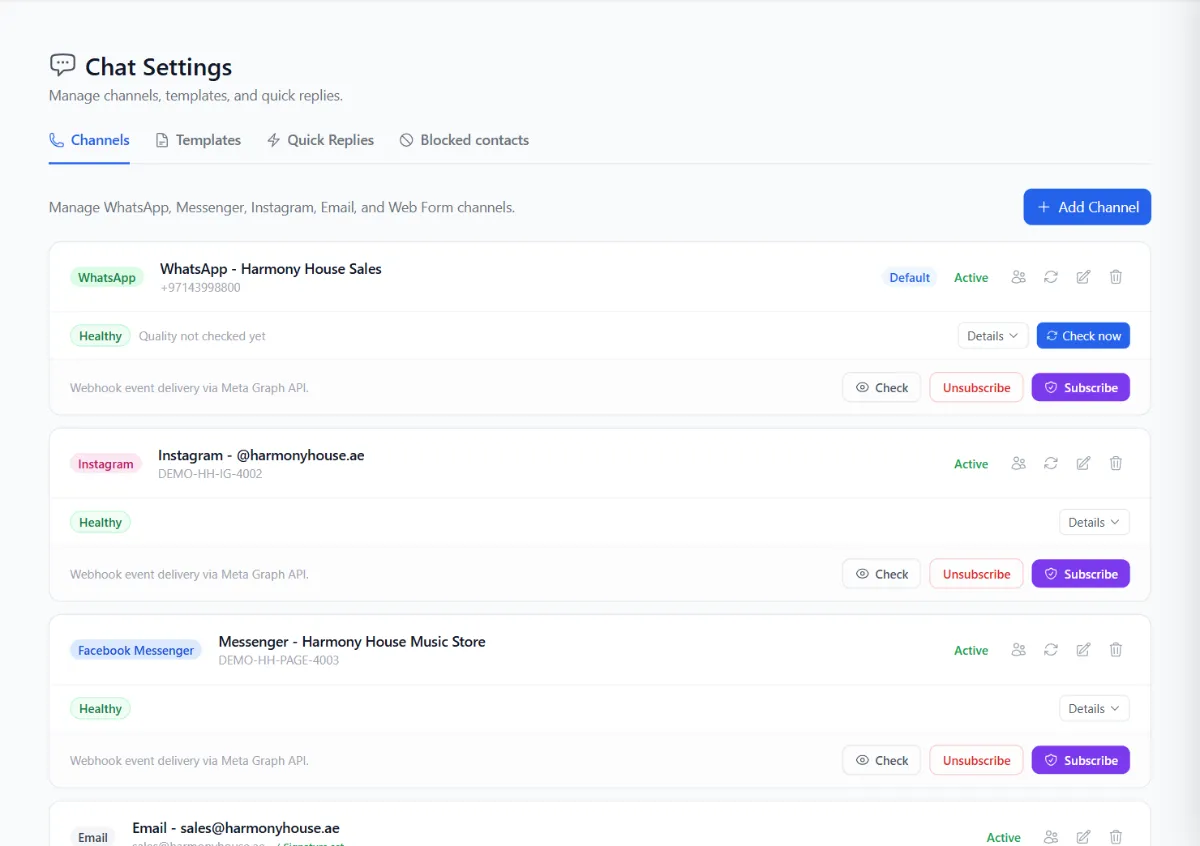Click sync icon in WhatsApp channel row
Image resolution: width=1200 pixels, height=846 pixels.
coord(1051,277)
